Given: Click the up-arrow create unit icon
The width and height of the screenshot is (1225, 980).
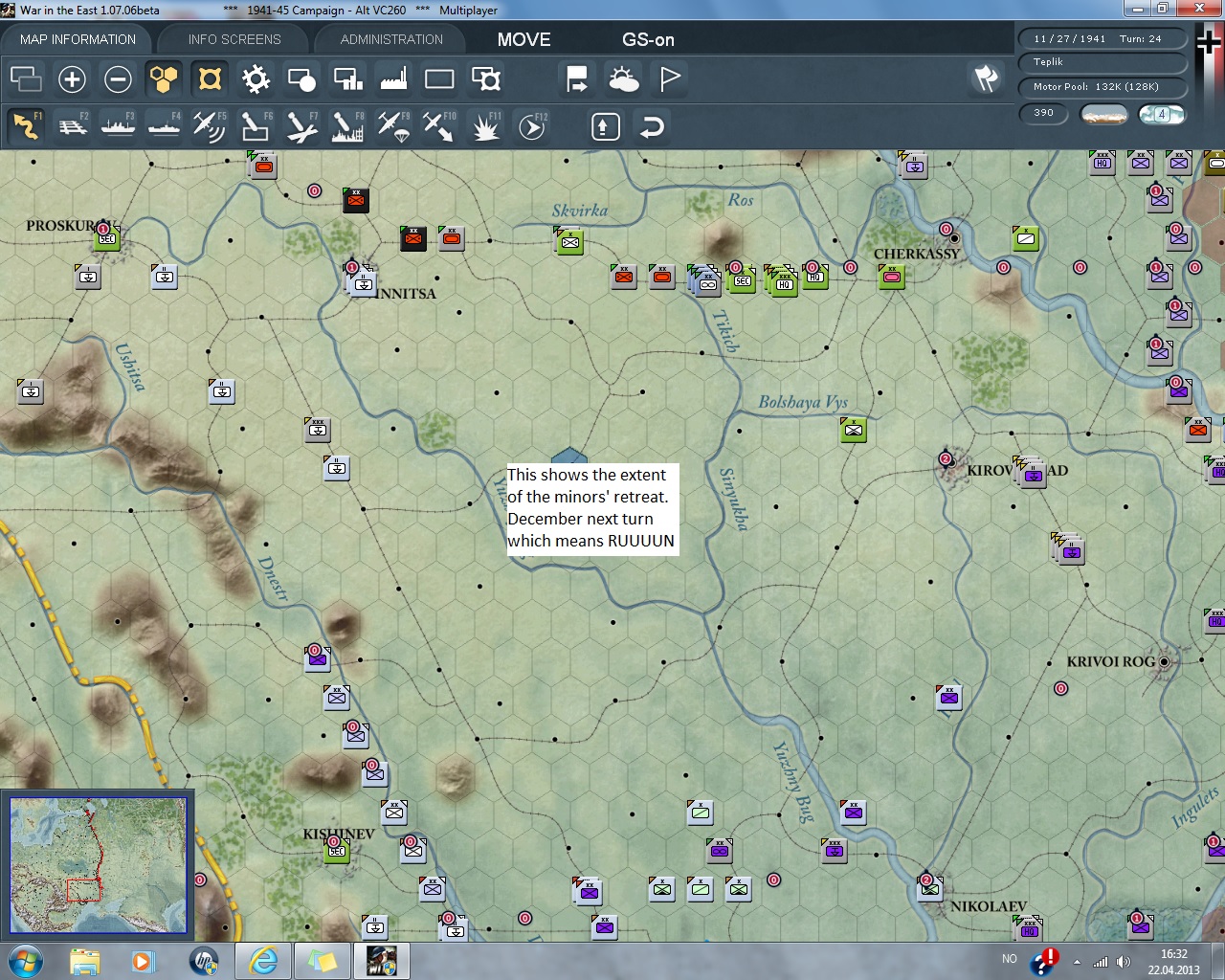Looking at the screenshot, I should pyautogui.click(x=605, y=126).
